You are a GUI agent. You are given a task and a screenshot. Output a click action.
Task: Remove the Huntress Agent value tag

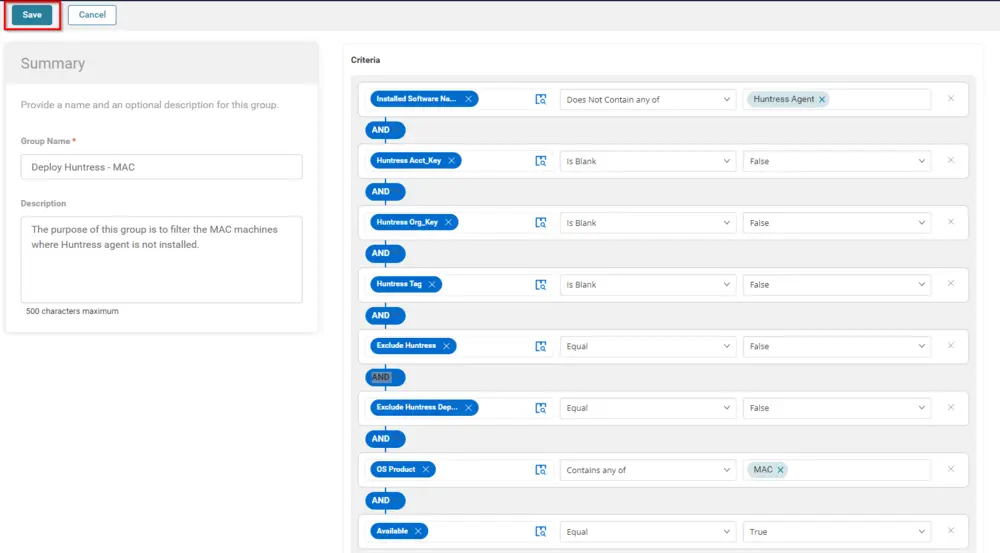(821, 100)
